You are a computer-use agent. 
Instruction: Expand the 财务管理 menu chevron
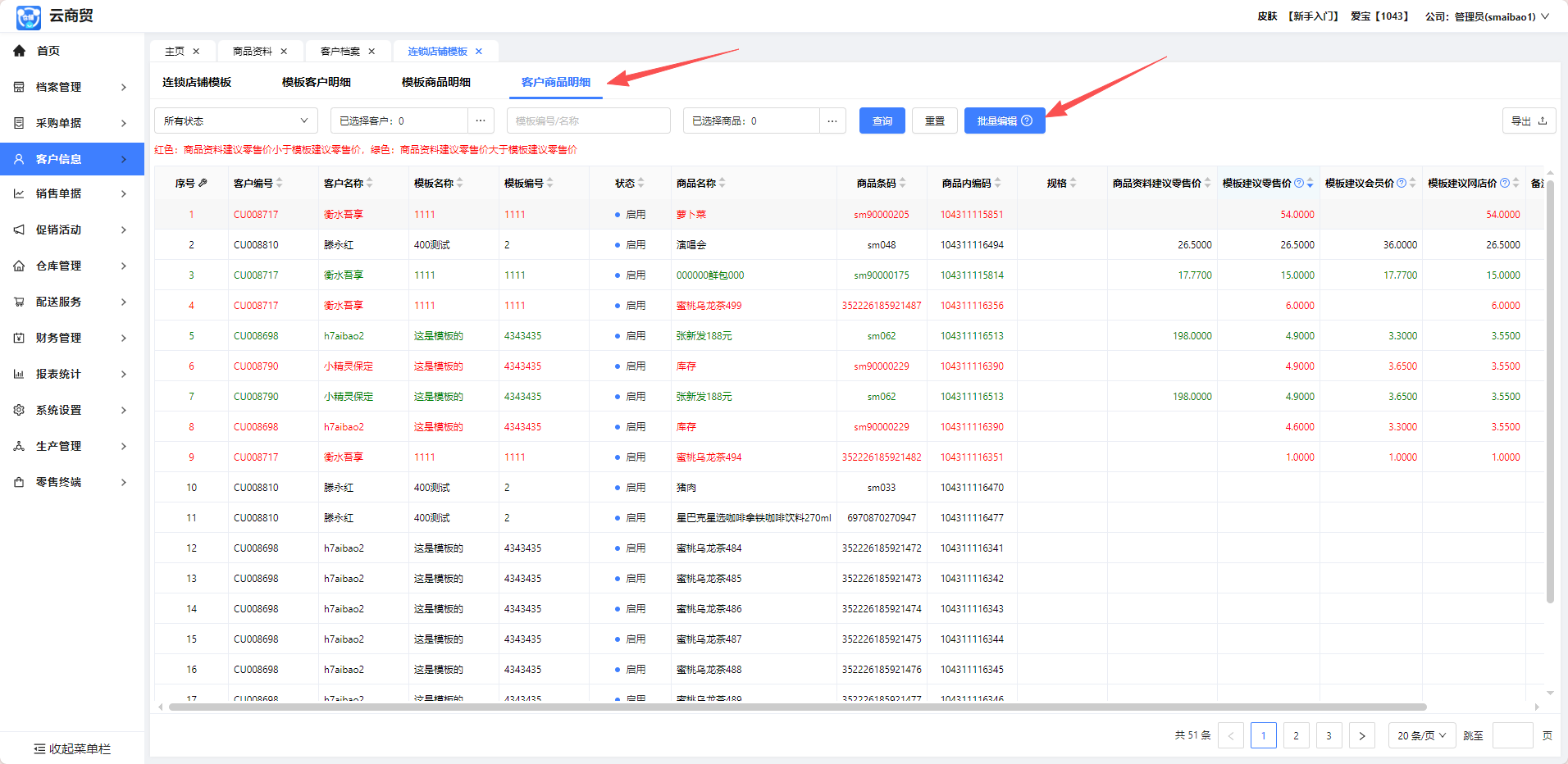point(124,338)
